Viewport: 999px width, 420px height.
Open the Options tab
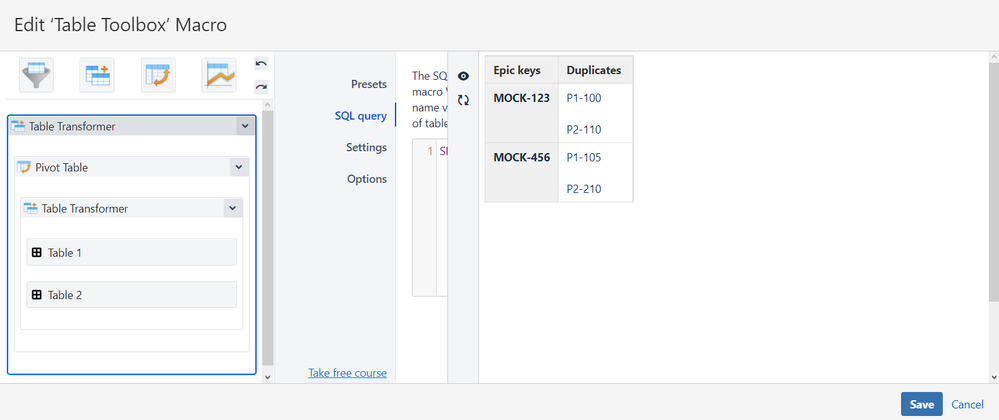(x=367, y=179)
